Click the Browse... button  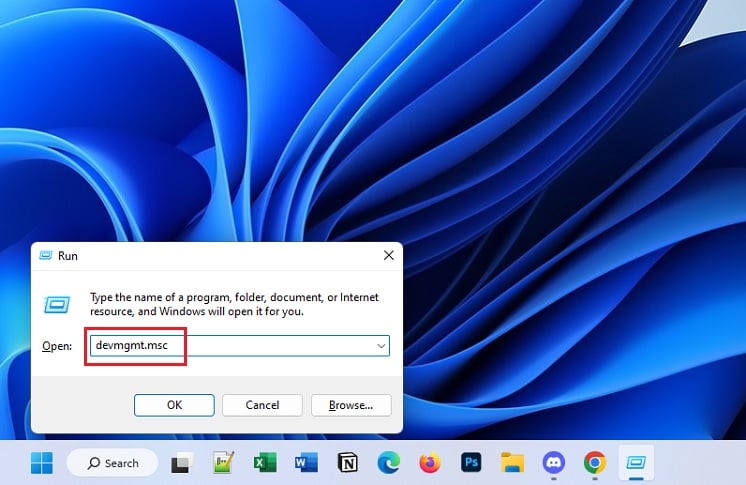351,405
